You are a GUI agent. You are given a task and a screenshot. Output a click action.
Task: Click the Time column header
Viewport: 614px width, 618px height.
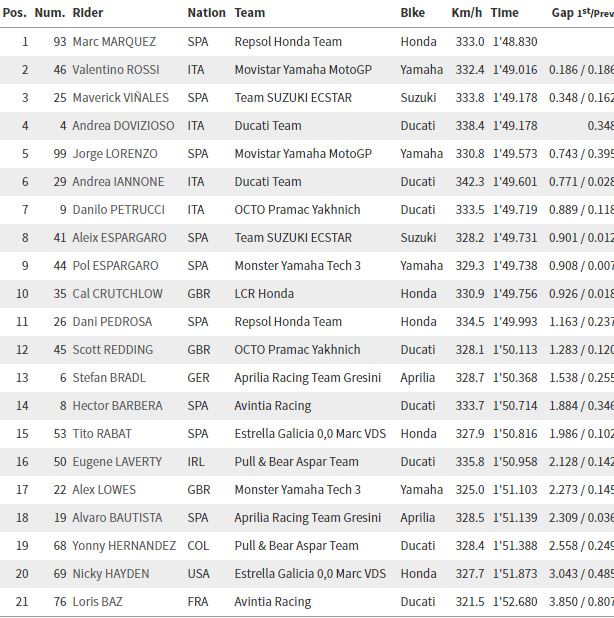504,13
